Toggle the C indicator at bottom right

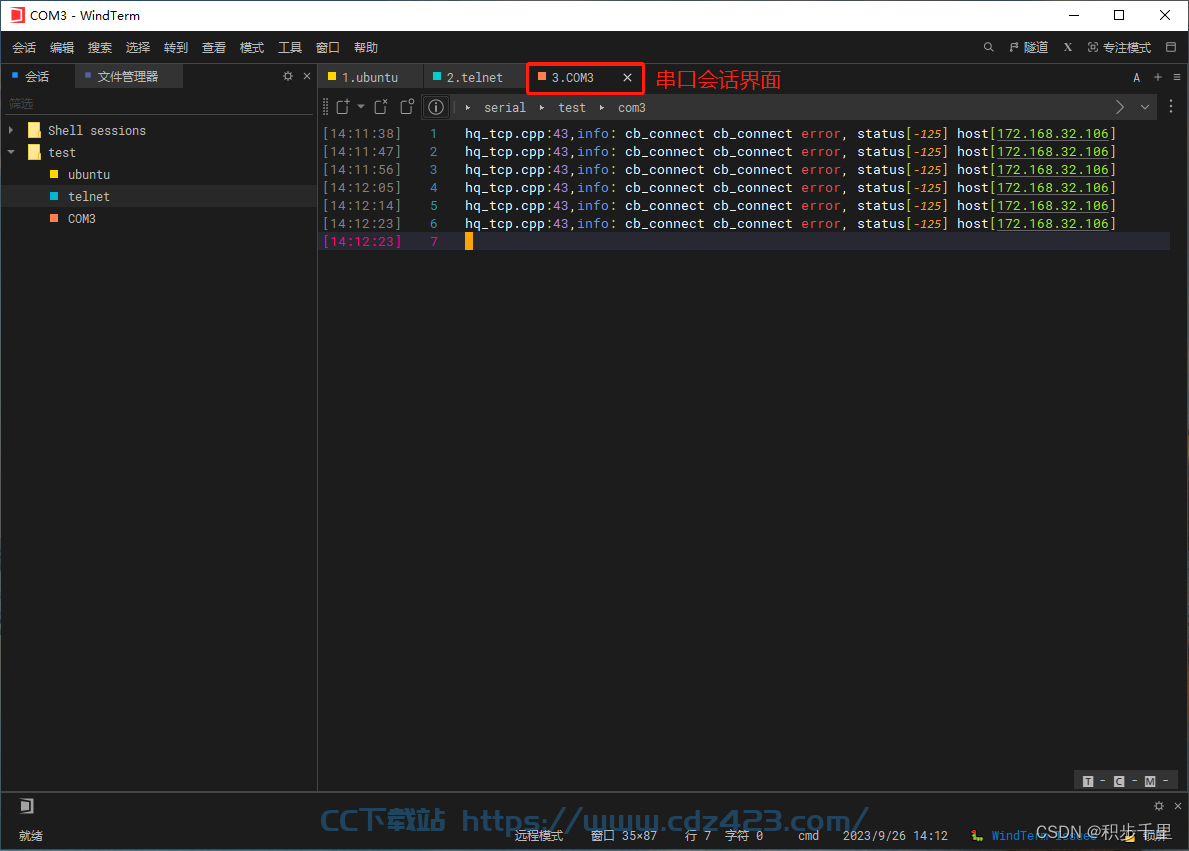tap(1119, 781)
